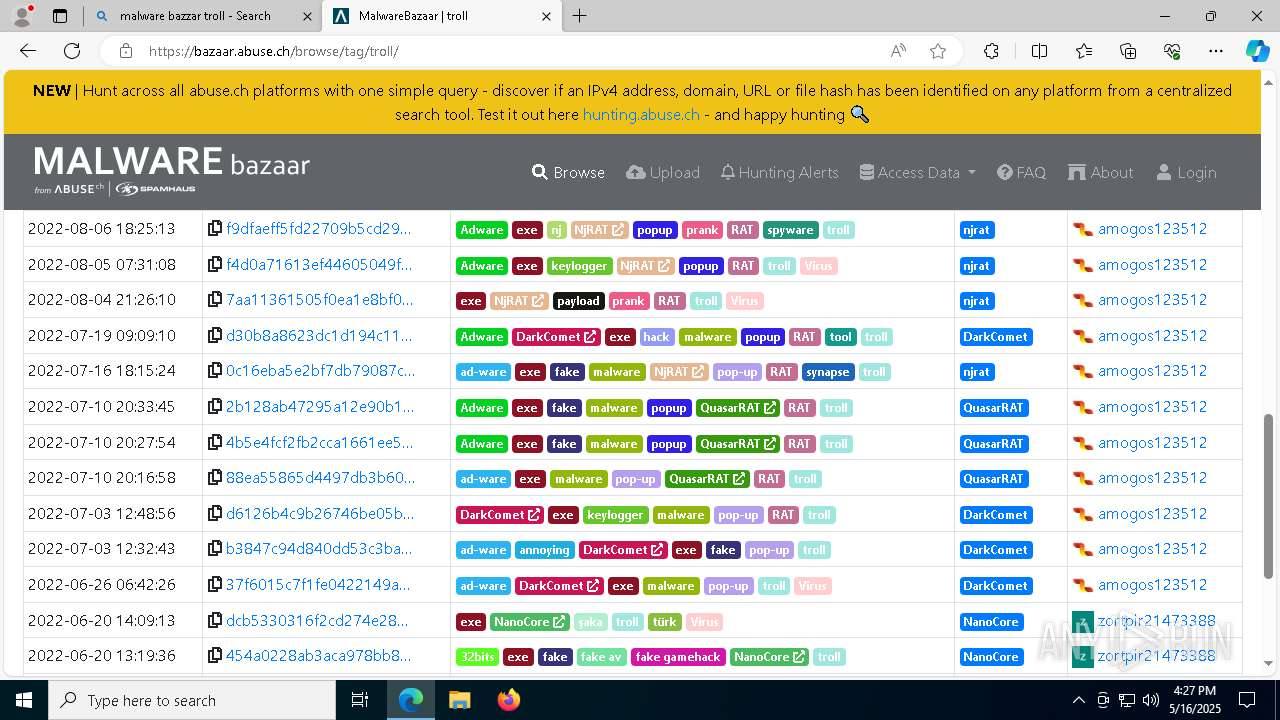Open Hunting Alerts page
1280x720 pixels.
pos(779,172)
